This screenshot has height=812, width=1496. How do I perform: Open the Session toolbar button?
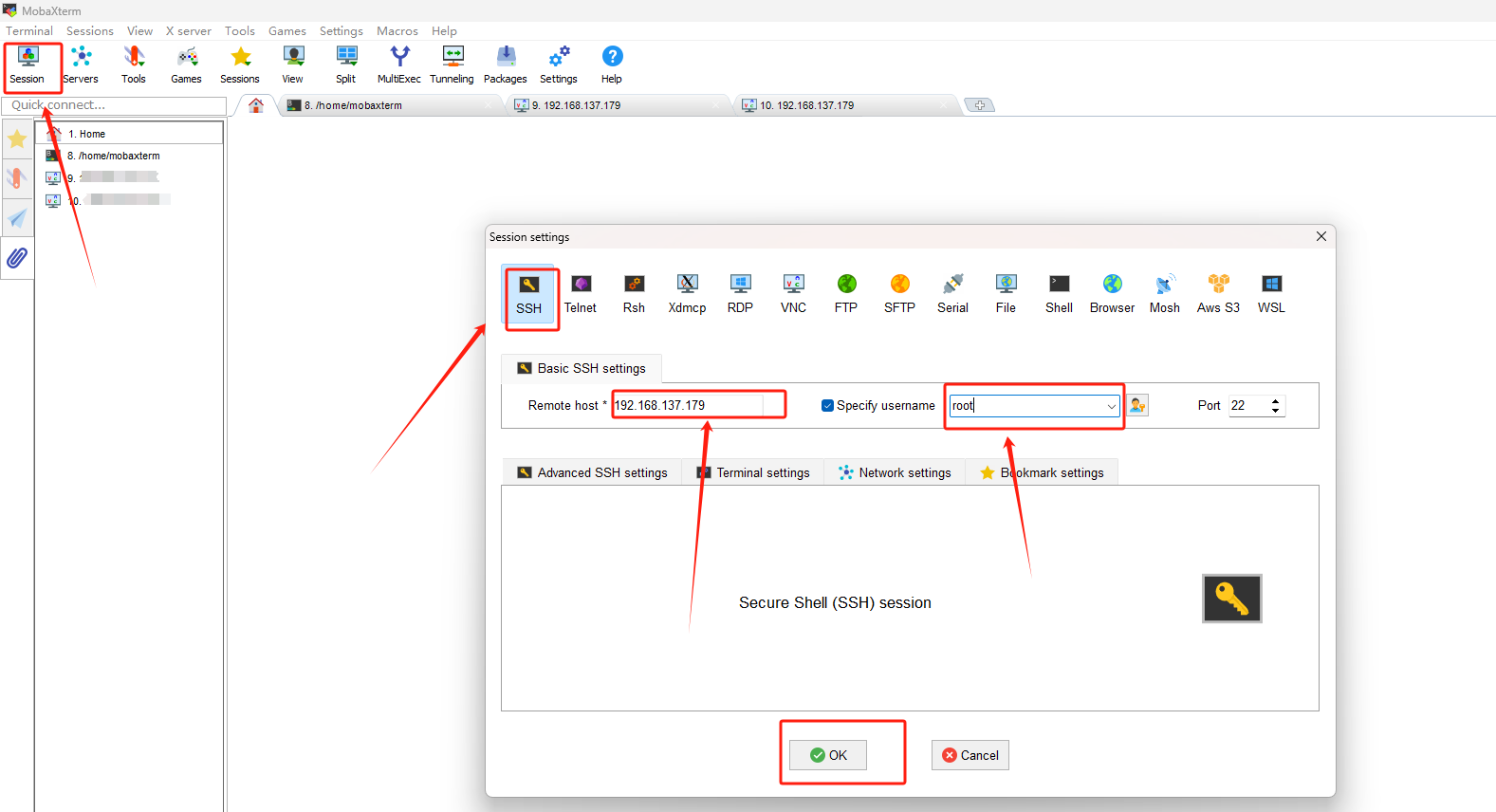(x=28, y=65)
